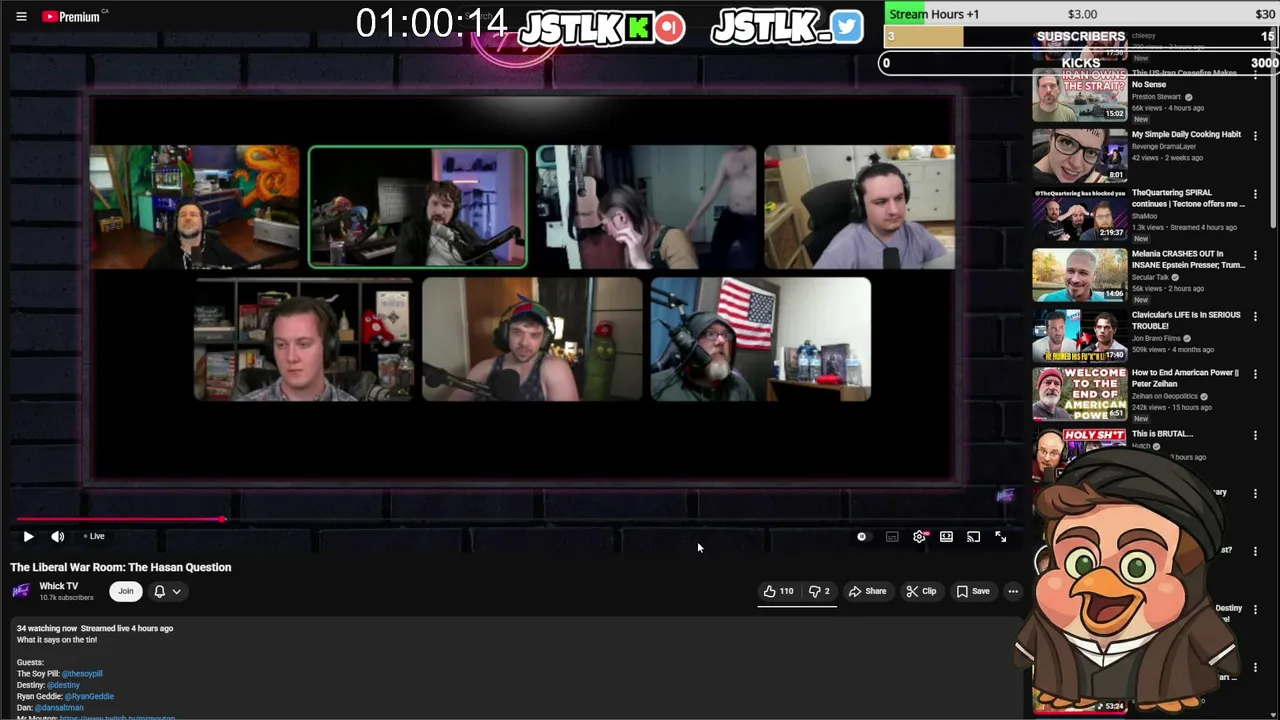Open @dansaltman link in description
Image resolution: width=1280 pixels, height=720 pixels.
click(x=59, y=707)
